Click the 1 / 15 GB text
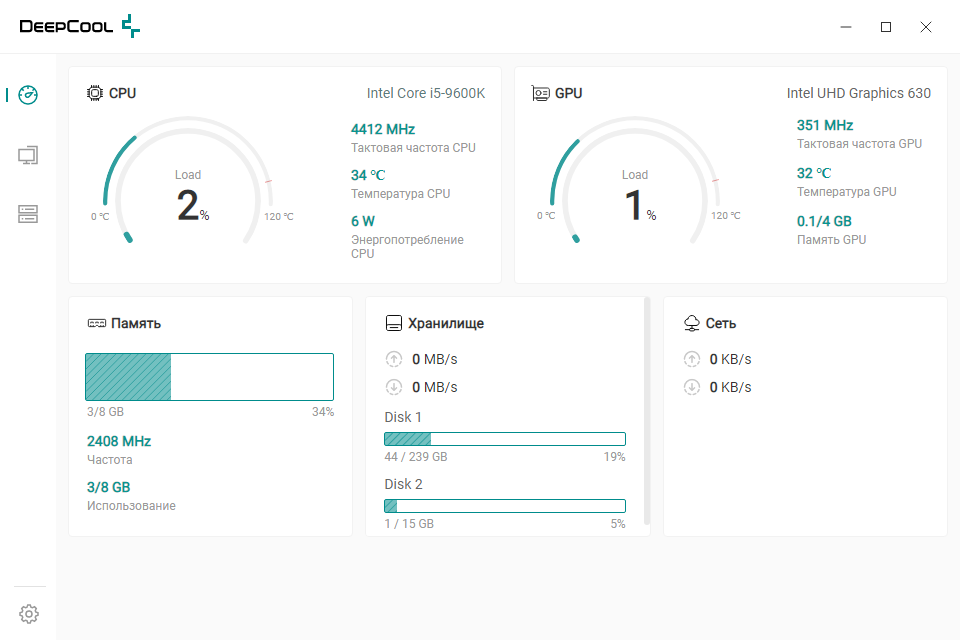This screenshot has height=640, width=960. [x=409, y=524]
